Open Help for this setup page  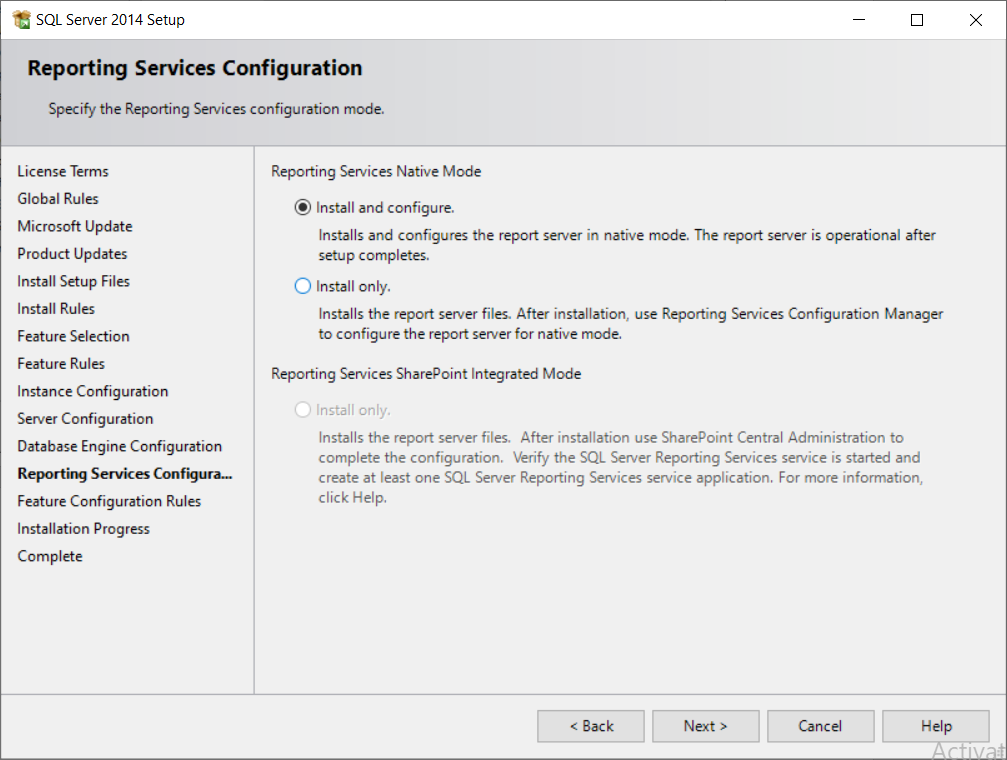tap(936, 726)
